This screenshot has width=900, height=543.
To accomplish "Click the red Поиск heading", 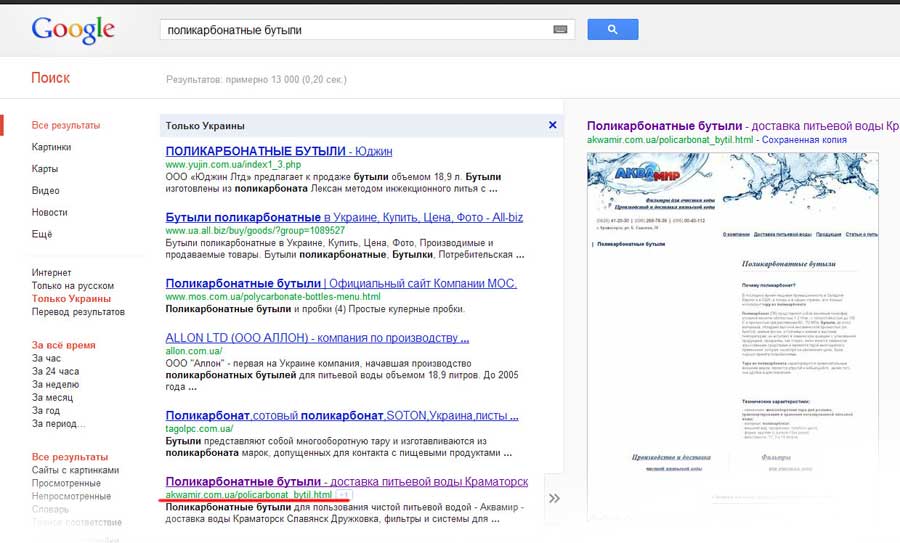I will click(x=51, y=77).
